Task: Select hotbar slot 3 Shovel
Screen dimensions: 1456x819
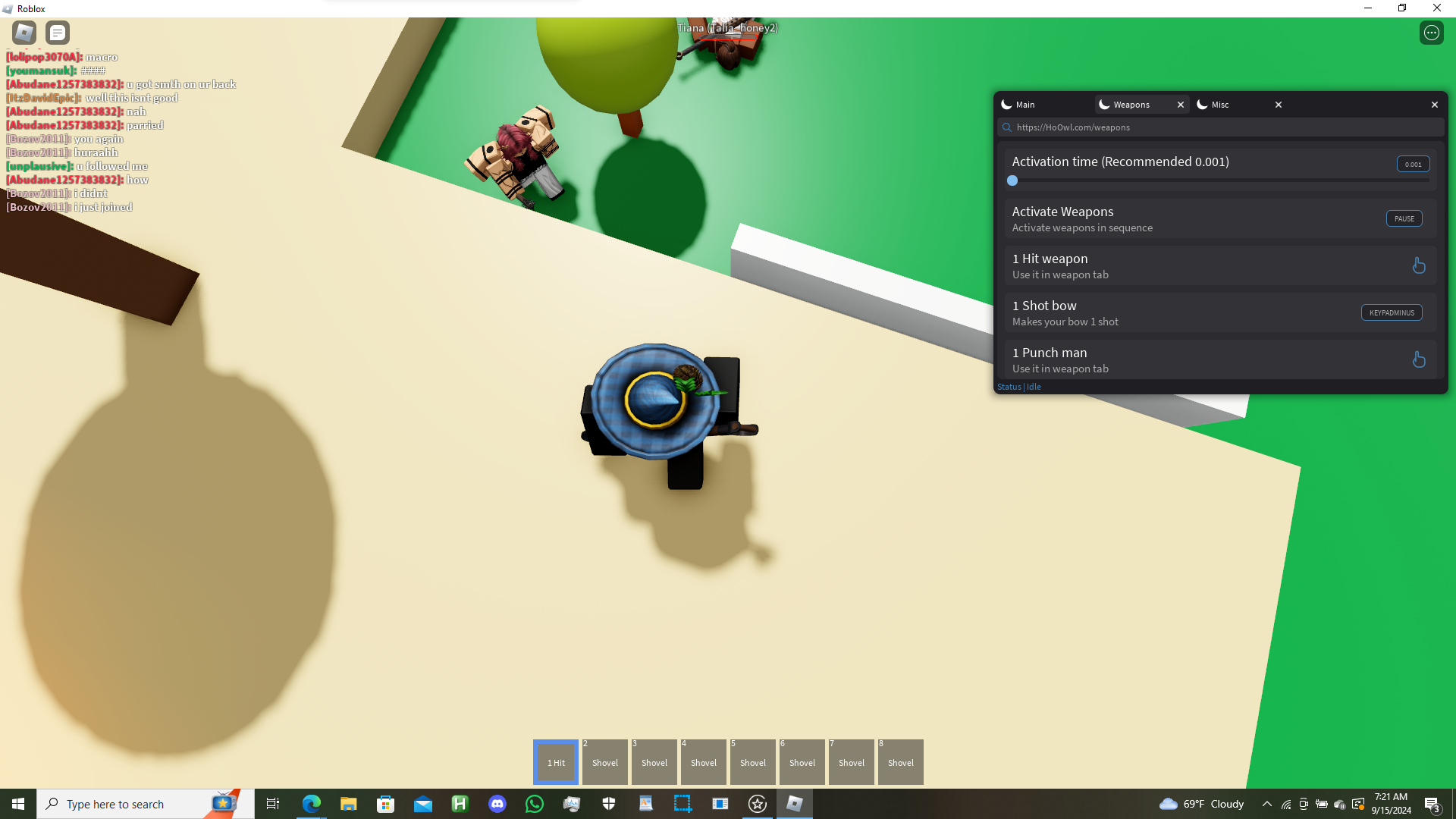Action: click(654, 762)
